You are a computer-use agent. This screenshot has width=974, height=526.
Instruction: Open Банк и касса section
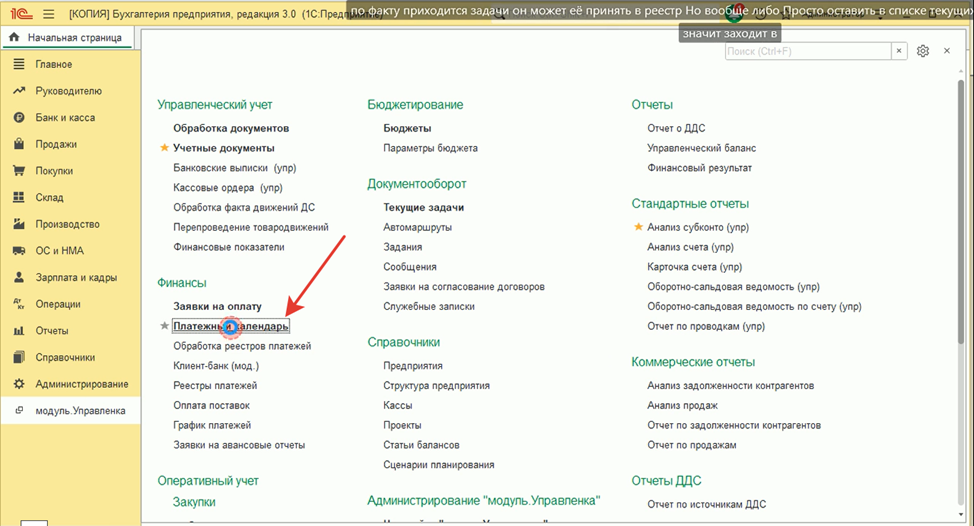pyautogui.click(x=70, y=117)
